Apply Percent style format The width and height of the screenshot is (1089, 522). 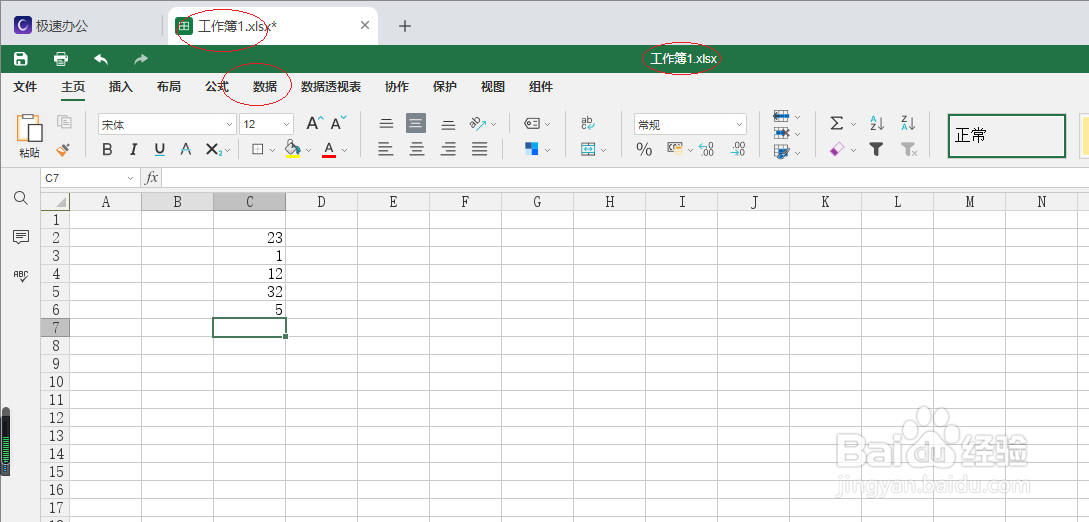click(x=645, y=149)
